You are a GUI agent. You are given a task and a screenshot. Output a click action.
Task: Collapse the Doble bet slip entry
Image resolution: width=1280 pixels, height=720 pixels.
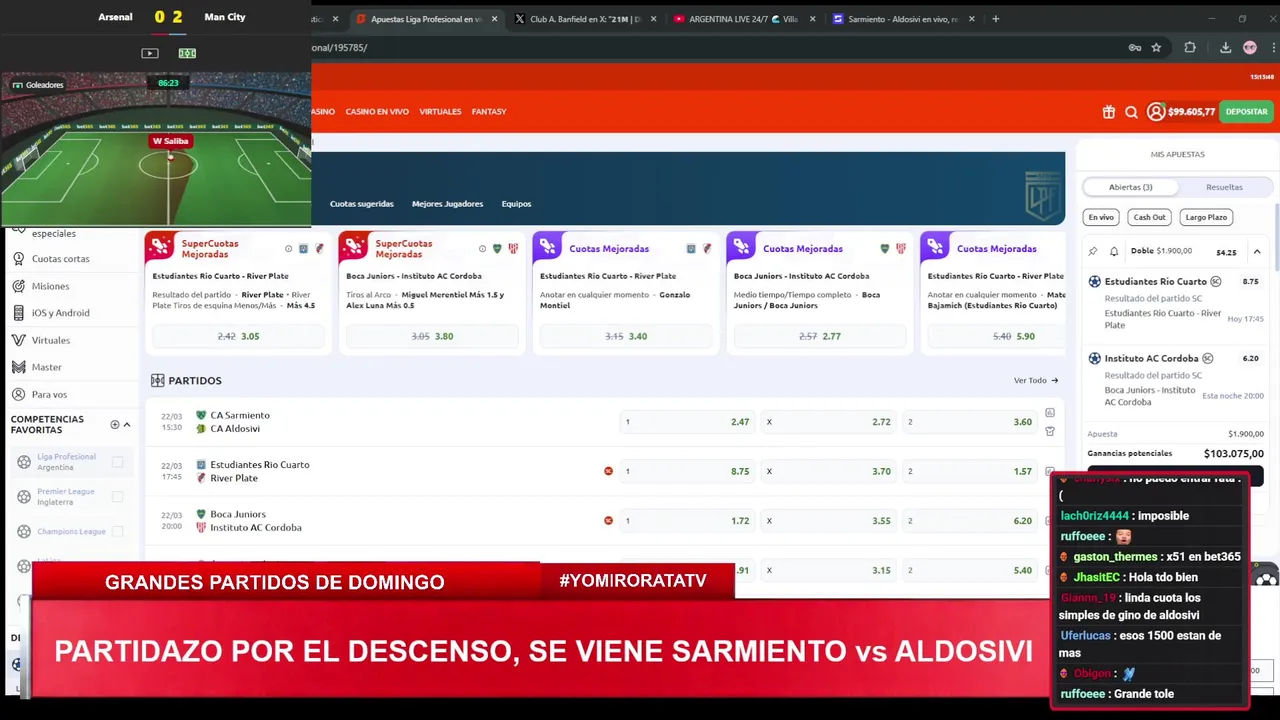(x=1257, y=252)
